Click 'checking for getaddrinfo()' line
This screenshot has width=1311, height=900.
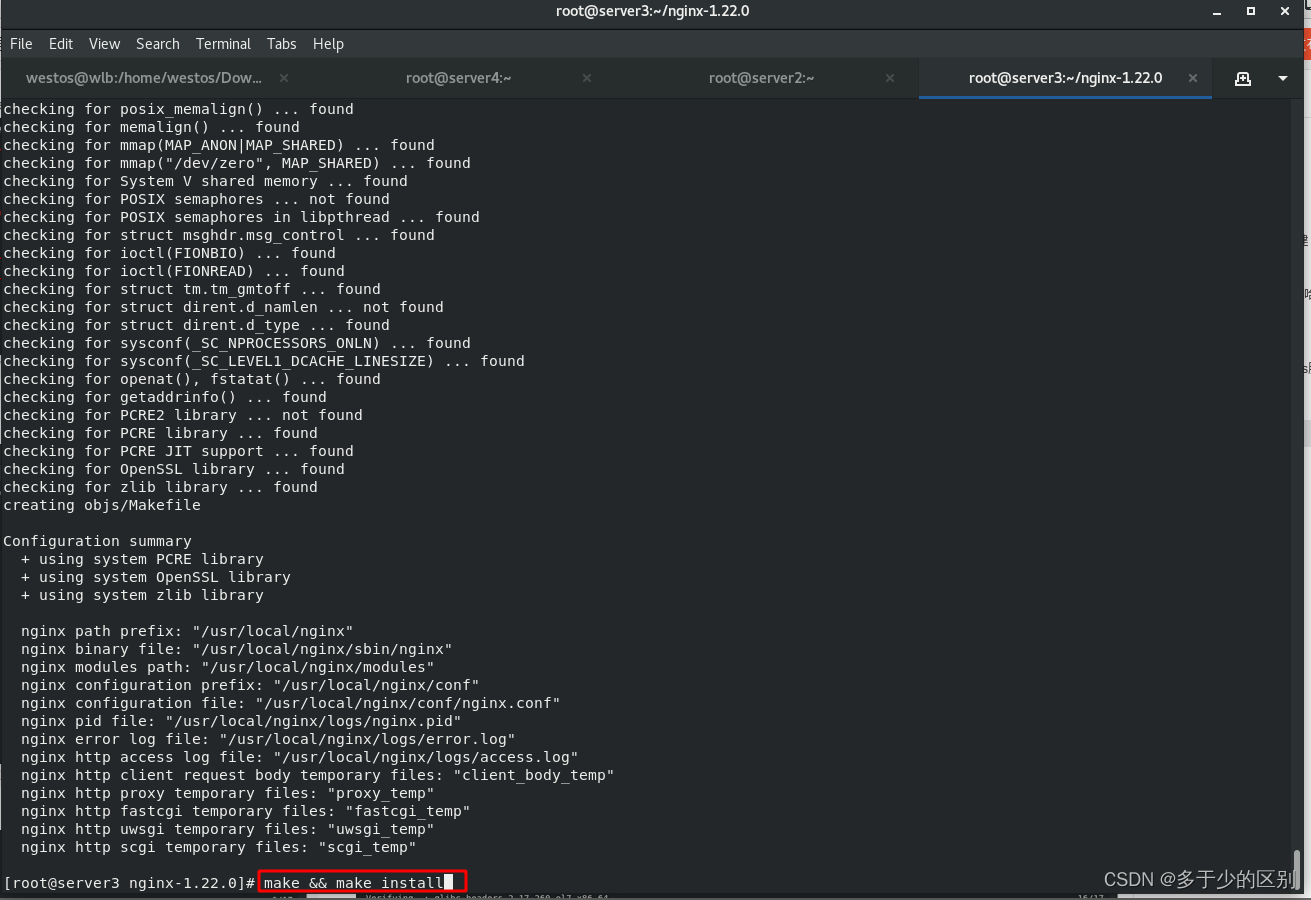(x=165, y=397)
